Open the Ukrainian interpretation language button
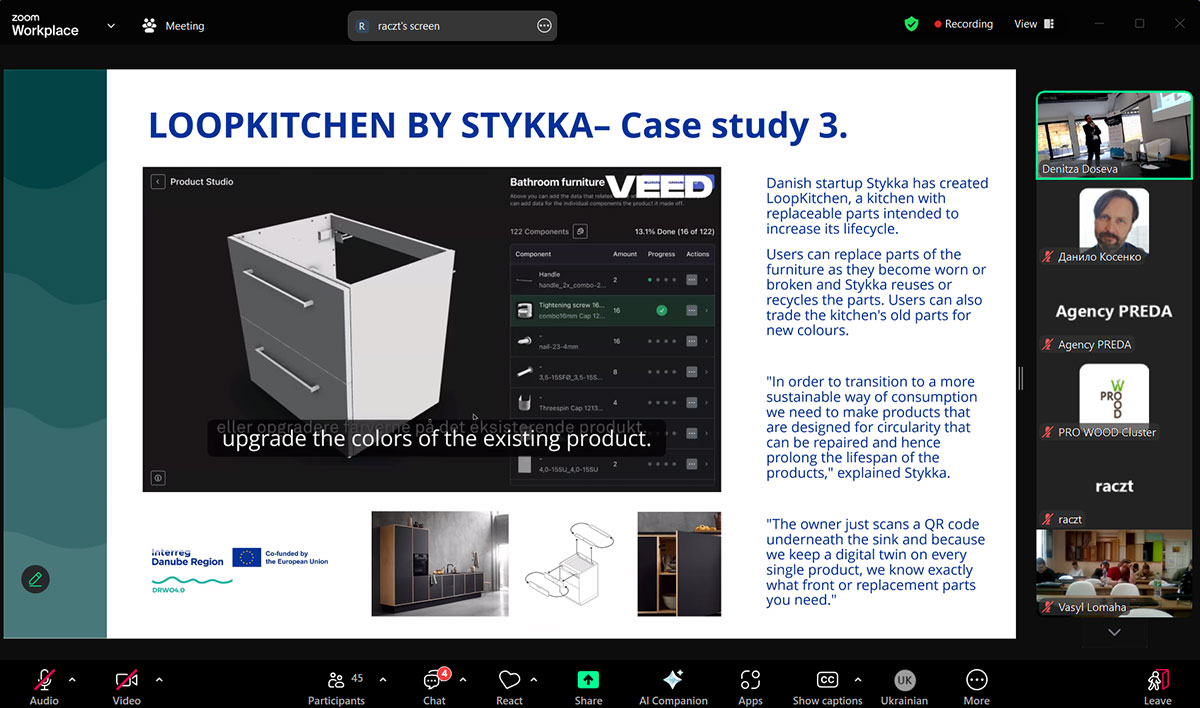The height and width of the screenshot is (708, 1200). tap(904, 686)
